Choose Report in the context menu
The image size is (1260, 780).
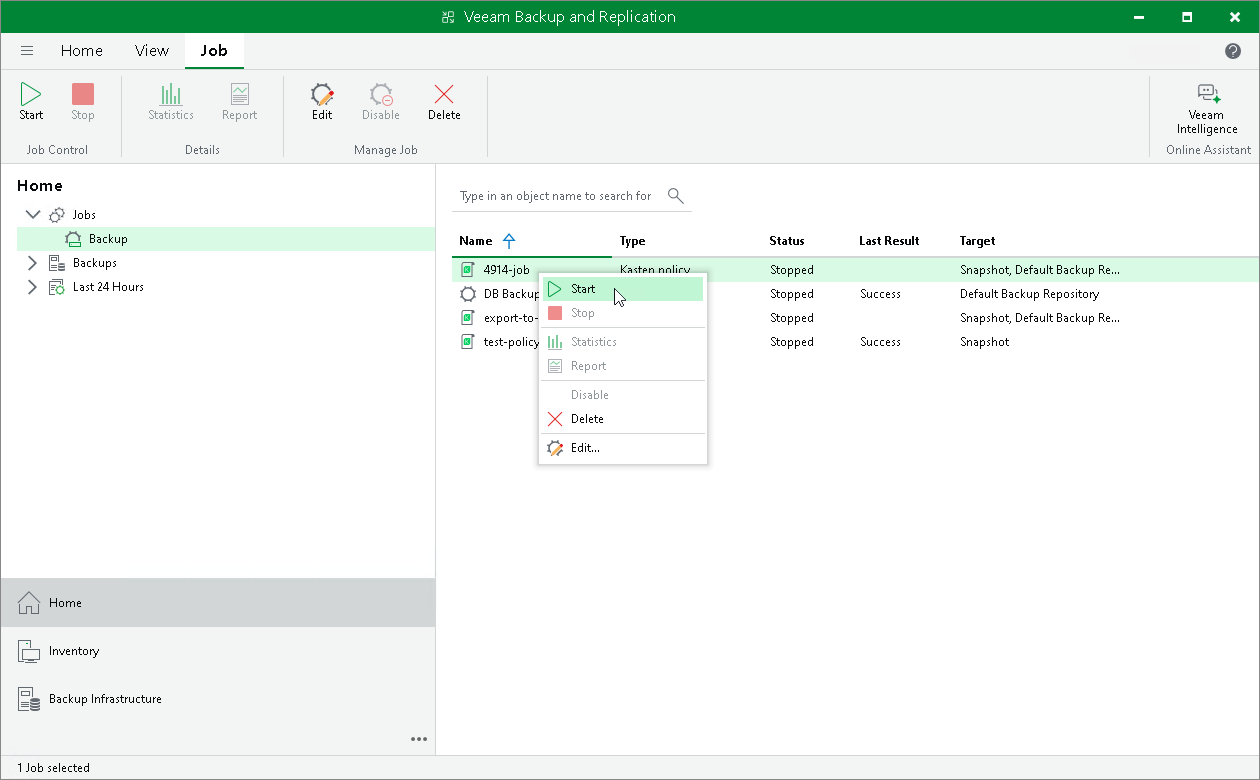point(622,366)
